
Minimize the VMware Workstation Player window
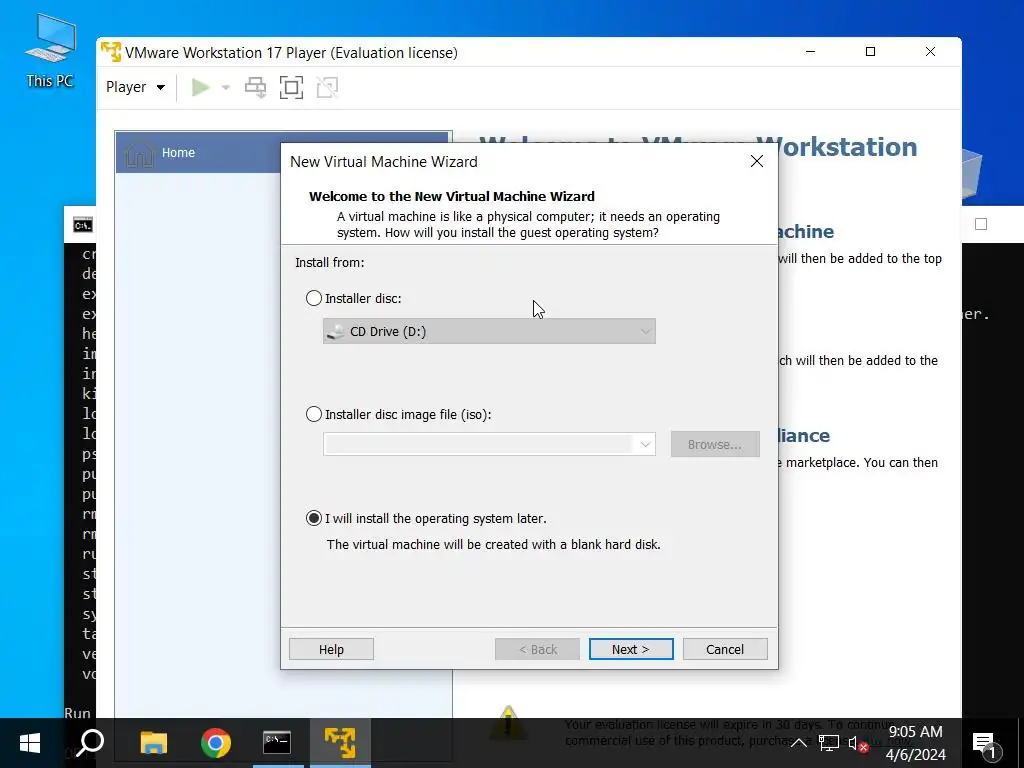(x=810, y=52)
